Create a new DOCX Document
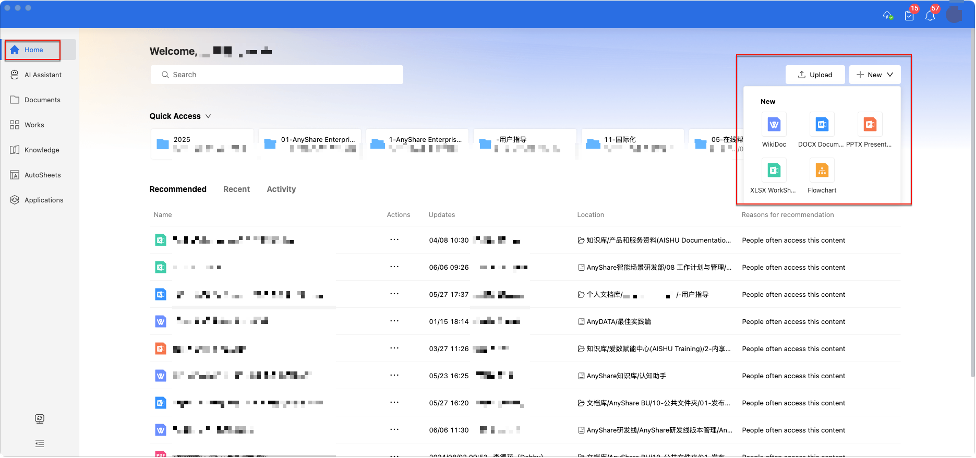Screen dimensions: 976x458 click(x=821, y=125)
